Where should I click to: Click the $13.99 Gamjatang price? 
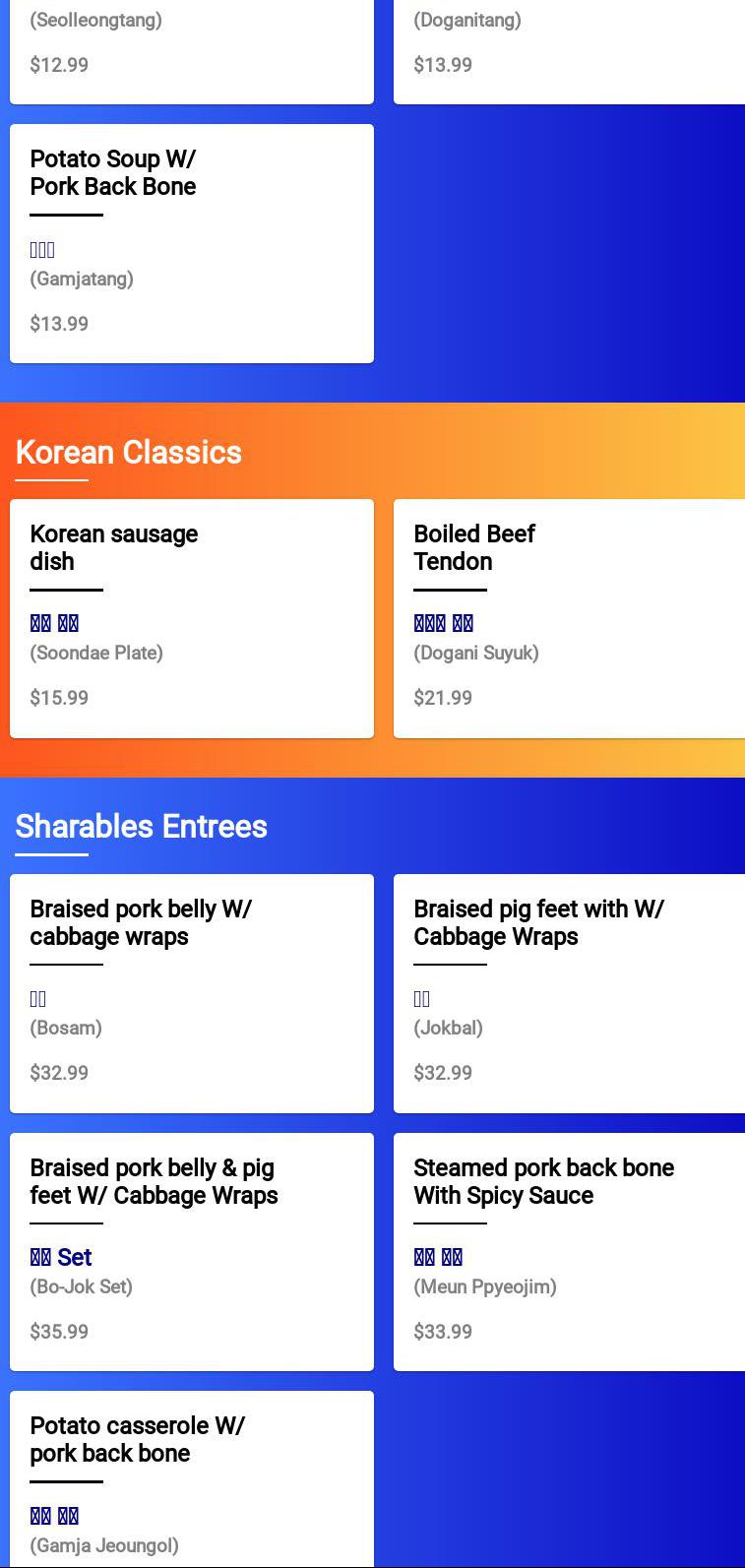tap(59, 324)
